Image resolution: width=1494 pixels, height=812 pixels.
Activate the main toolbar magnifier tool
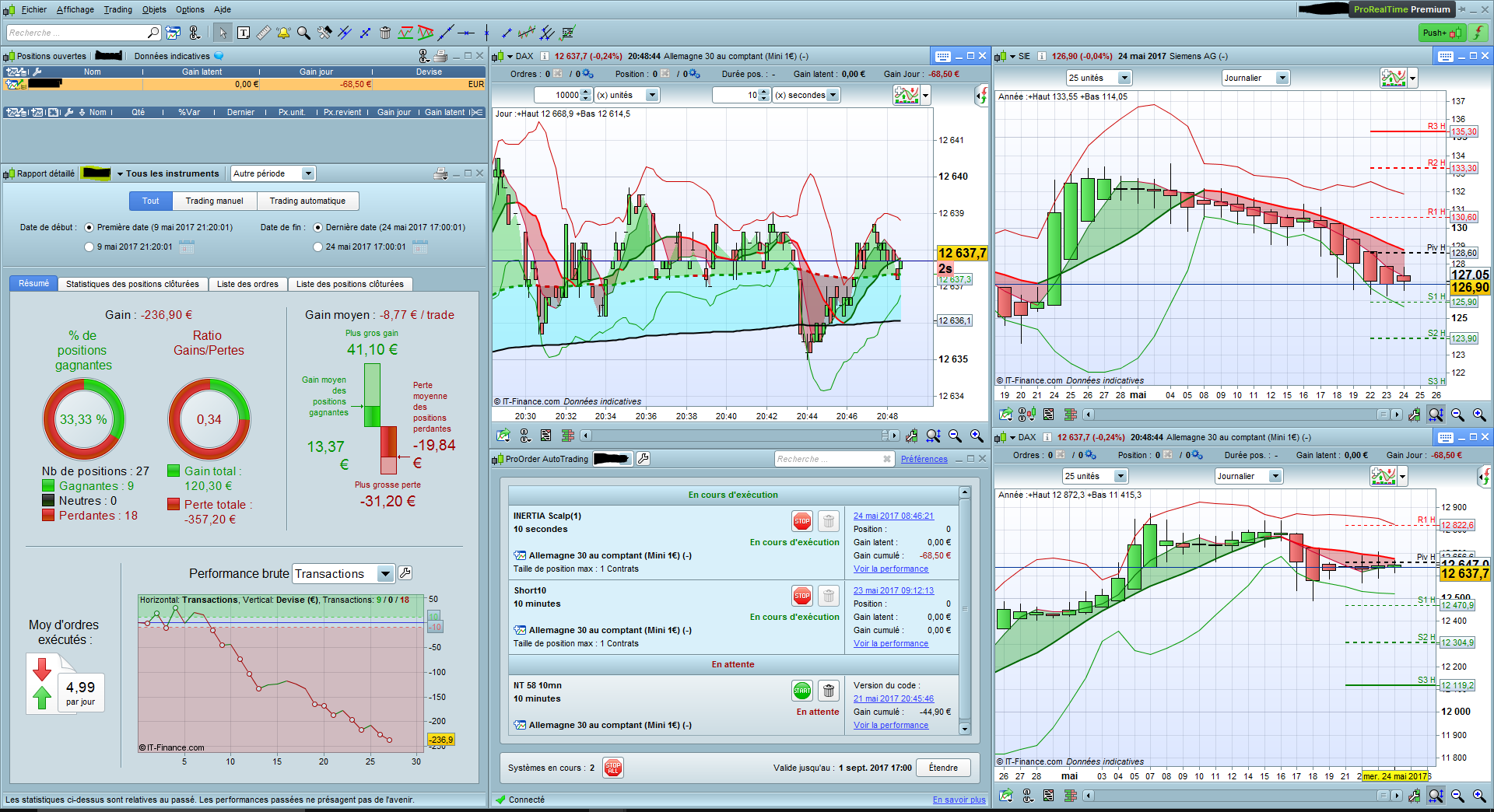[303, 33]
